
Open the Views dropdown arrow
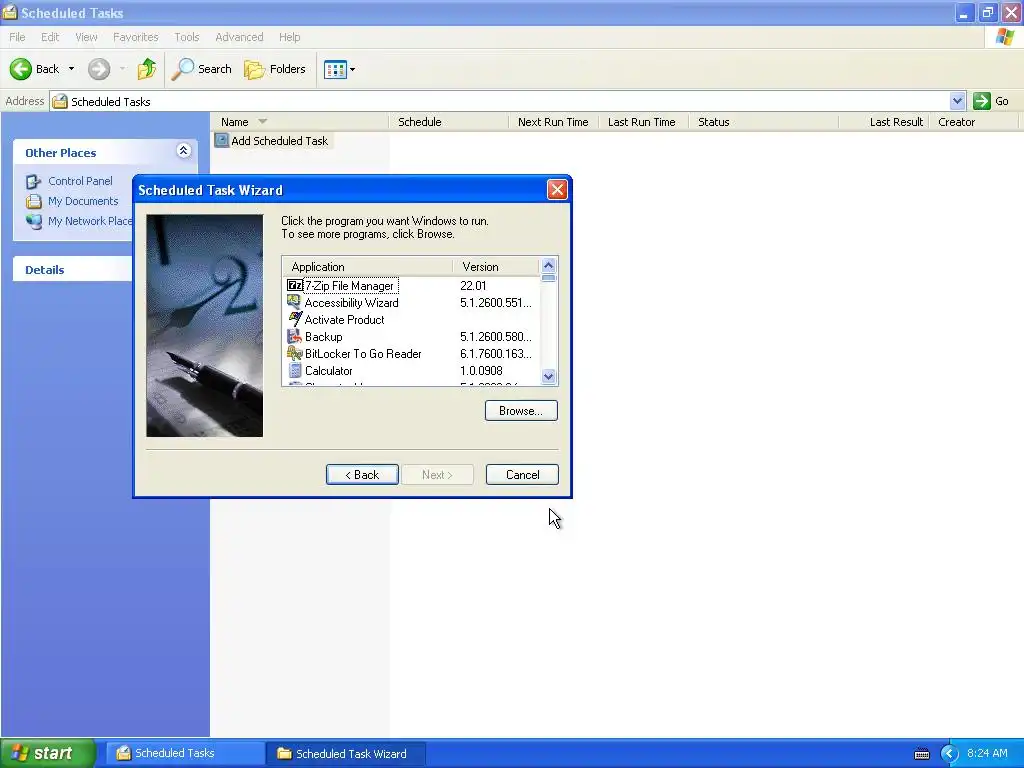coord(353,69)
